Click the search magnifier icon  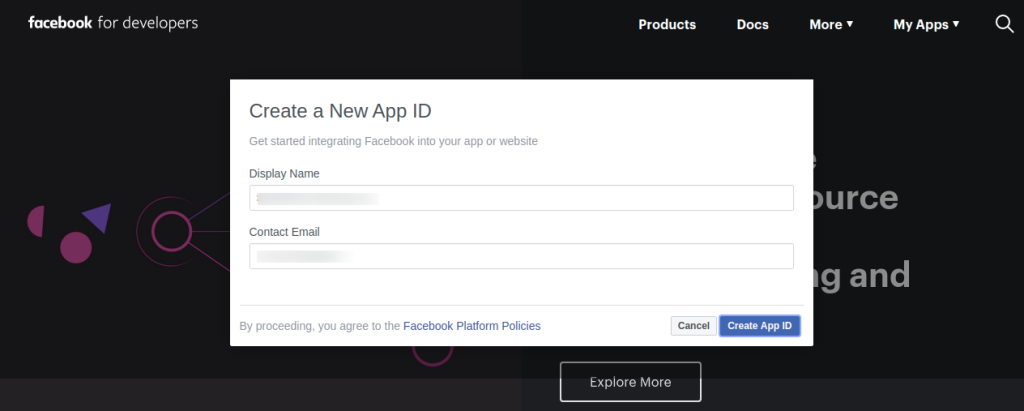(1004, 24)
